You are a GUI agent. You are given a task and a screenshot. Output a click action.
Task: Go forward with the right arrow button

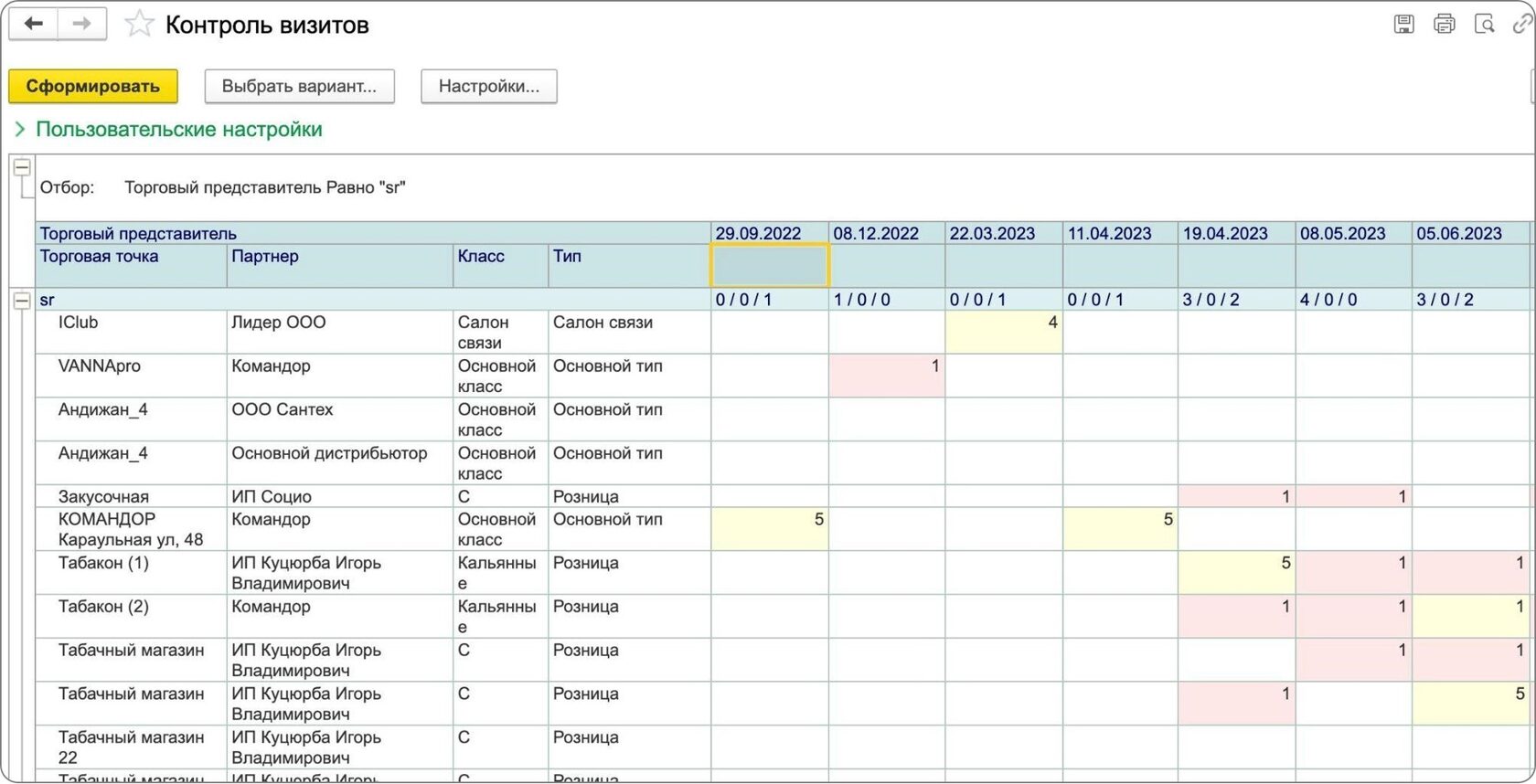click(82, 24)
